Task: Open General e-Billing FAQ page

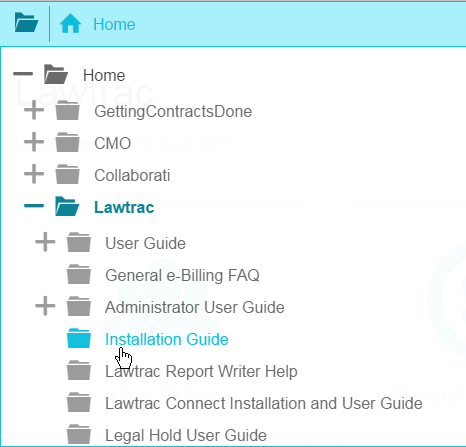Action: [x=182, y=275]
